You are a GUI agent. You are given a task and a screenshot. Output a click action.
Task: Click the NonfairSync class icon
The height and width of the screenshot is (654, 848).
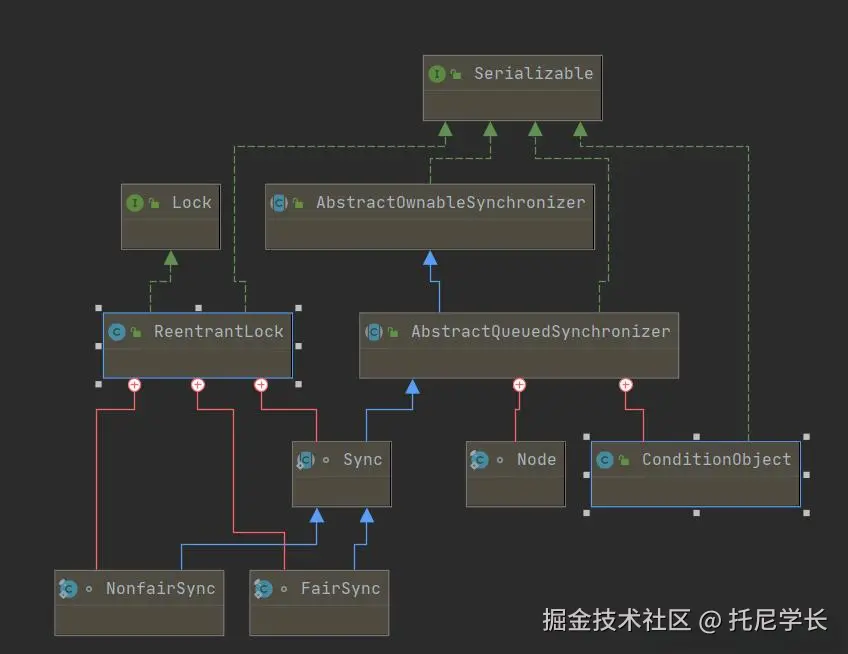(68, 589)
